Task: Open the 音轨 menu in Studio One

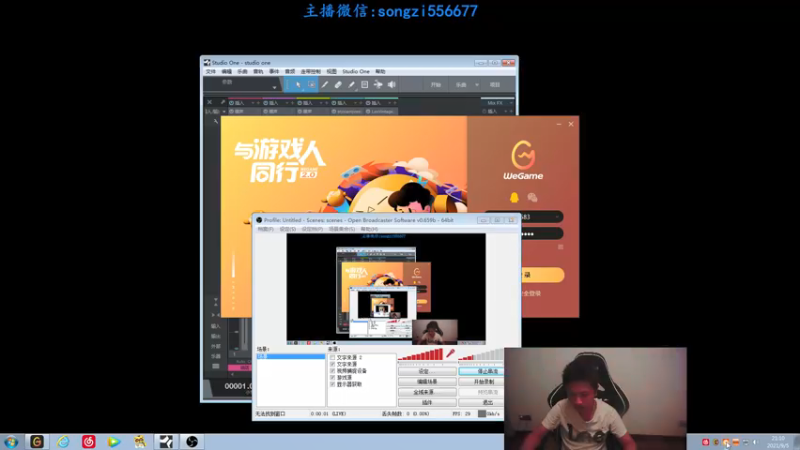Action: pyautogui.click(x=258, y=72)
